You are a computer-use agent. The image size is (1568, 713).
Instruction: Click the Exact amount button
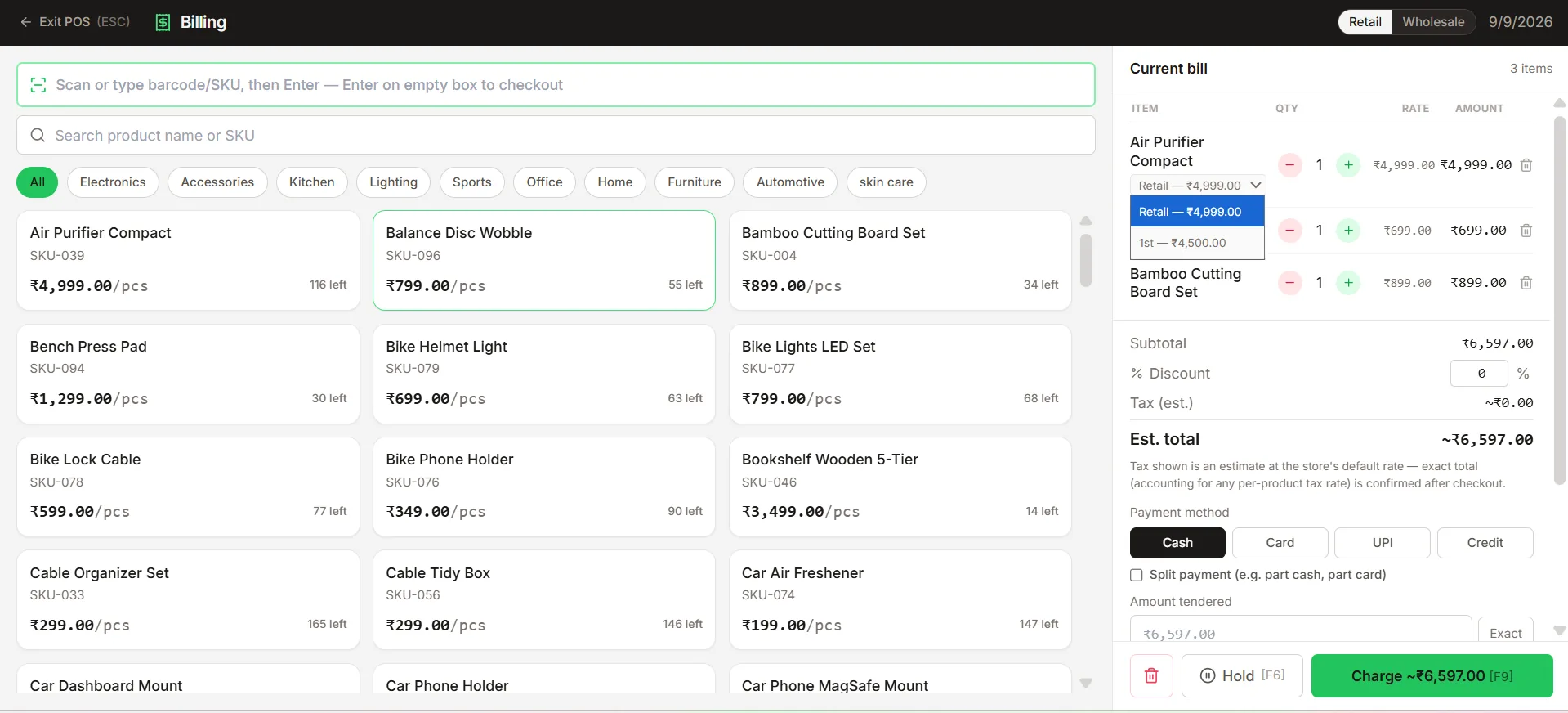[x=1505, y=631]
